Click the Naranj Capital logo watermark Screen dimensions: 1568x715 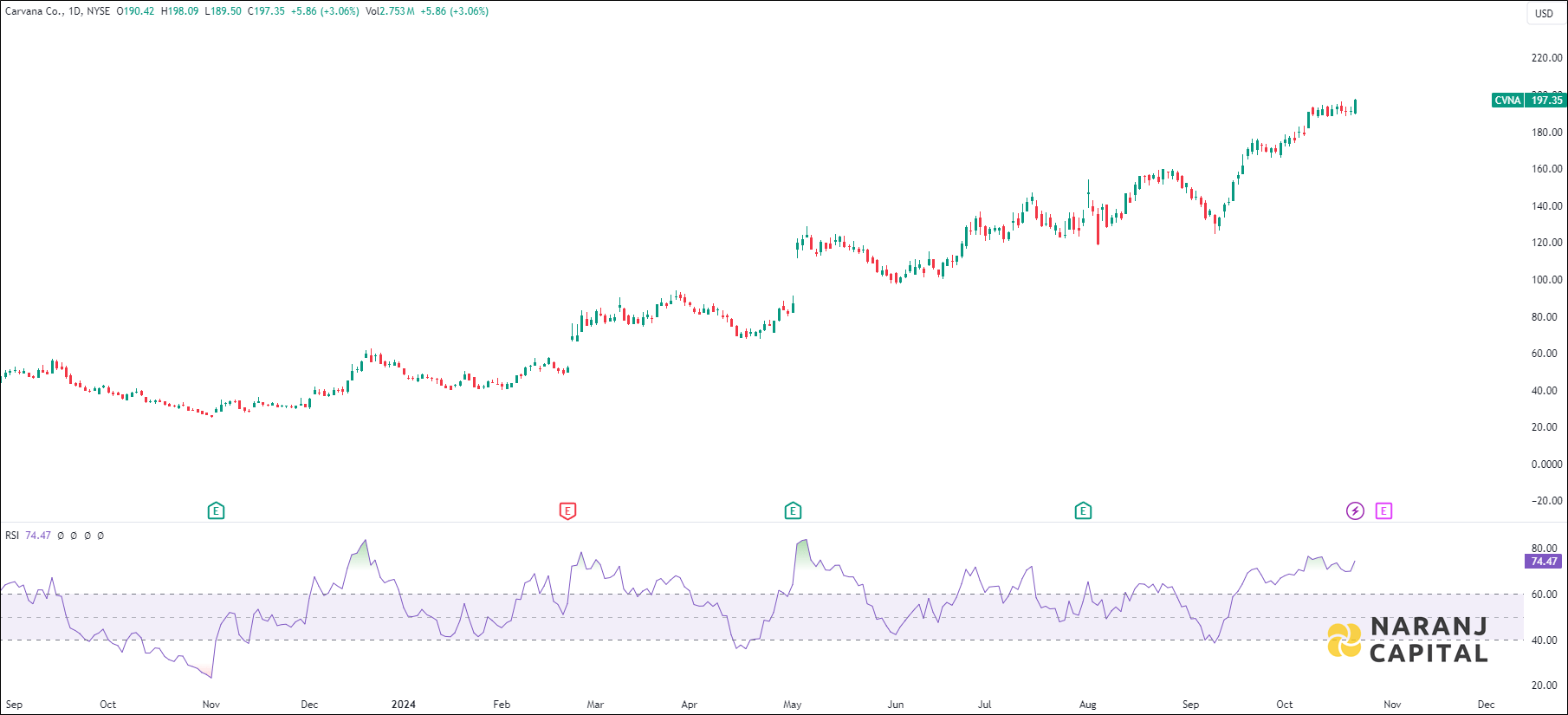[1408, 640]
